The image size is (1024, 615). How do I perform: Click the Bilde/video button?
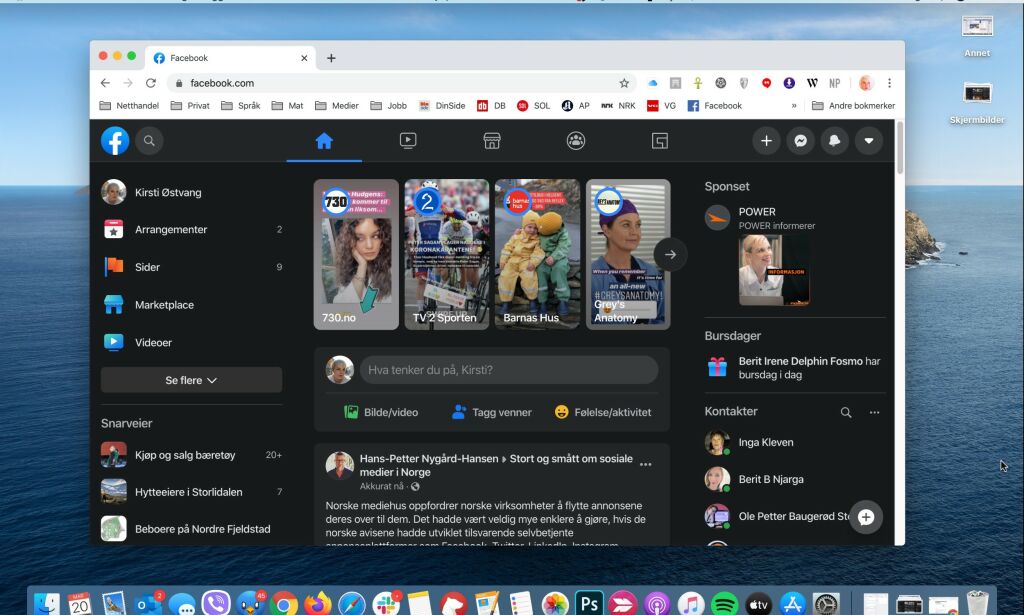click(381, 412)
